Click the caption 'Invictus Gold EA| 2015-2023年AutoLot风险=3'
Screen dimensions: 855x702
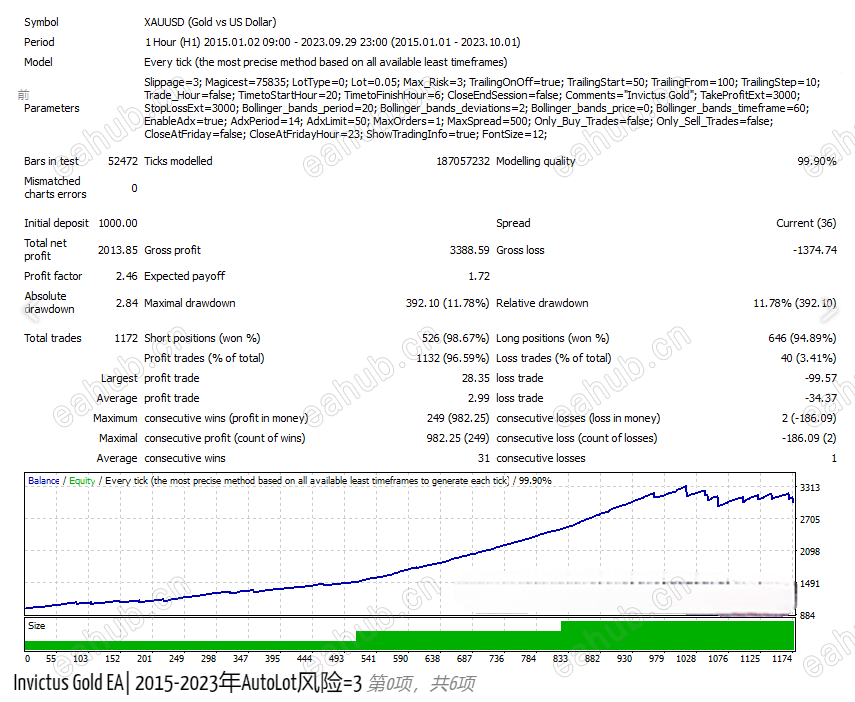tap(188, 683)
